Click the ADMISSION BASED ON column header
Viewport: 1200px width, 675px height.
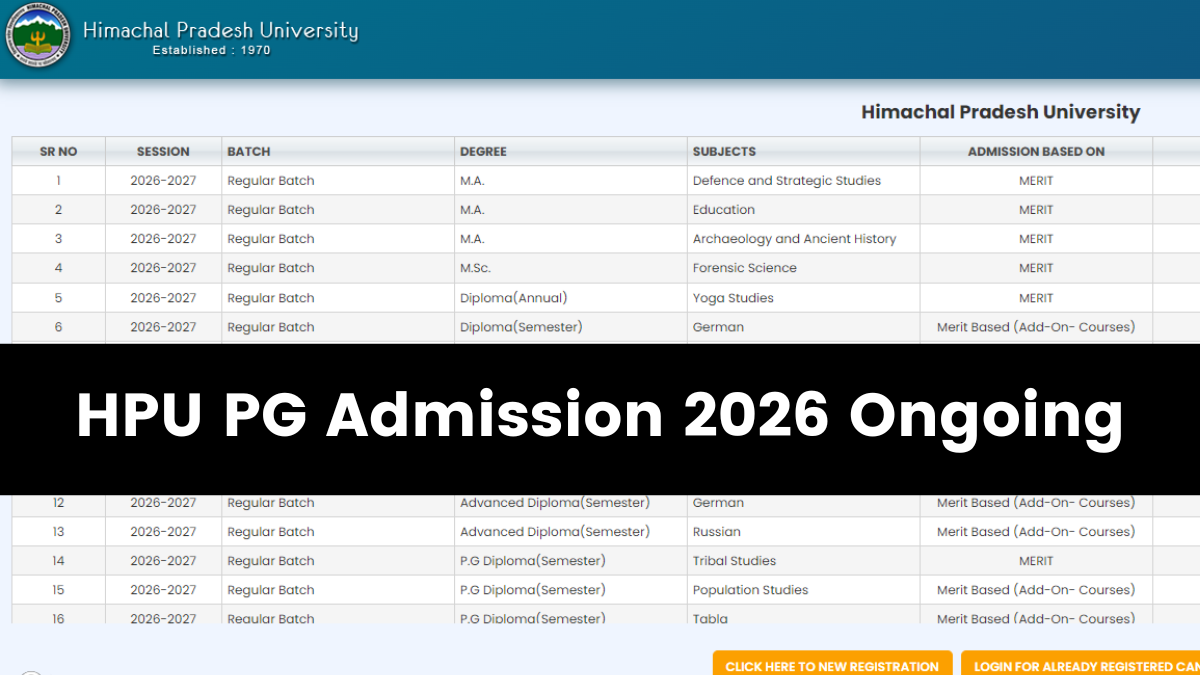1036,152
